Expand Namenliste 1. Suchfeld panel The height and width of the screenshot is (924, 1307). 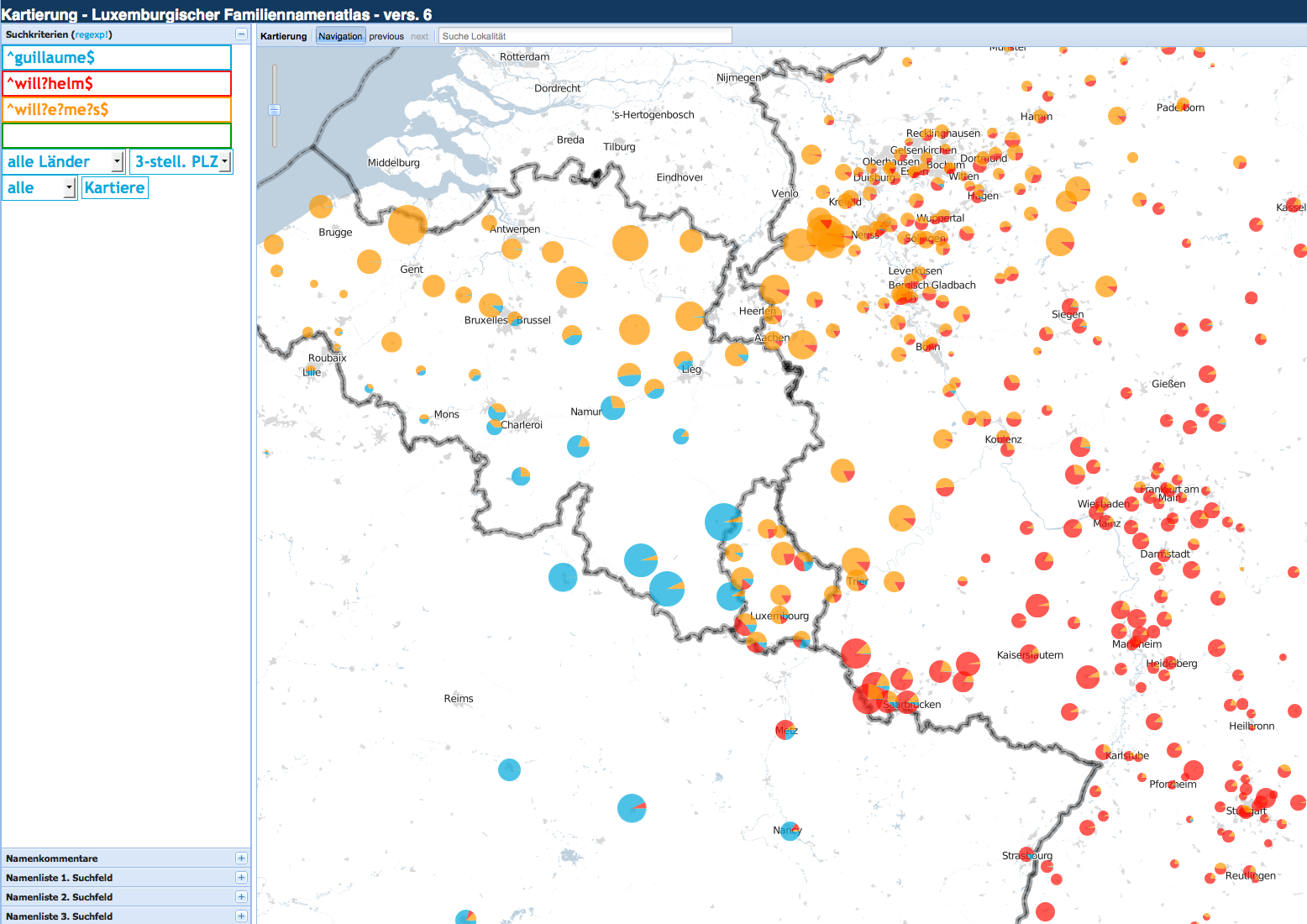(x=241, y=878)
